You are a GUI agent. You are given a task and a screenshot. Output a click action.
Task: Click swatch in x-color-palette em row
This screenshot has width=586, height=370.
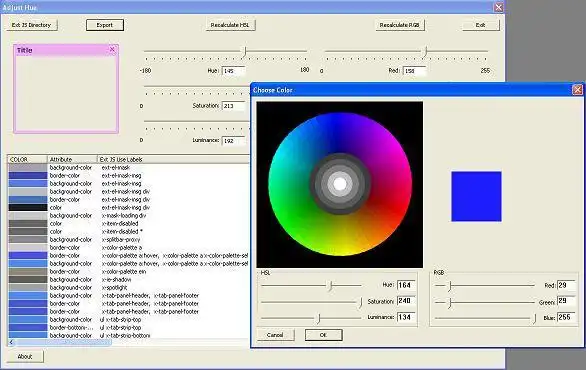click(x=28, y=272)
